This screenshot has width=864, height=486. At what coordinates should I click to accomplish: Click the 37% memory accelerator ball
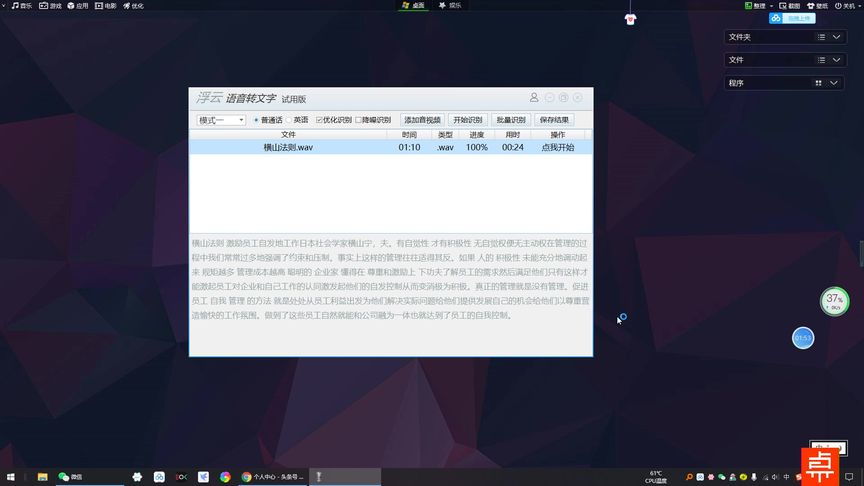coord(834,301)
